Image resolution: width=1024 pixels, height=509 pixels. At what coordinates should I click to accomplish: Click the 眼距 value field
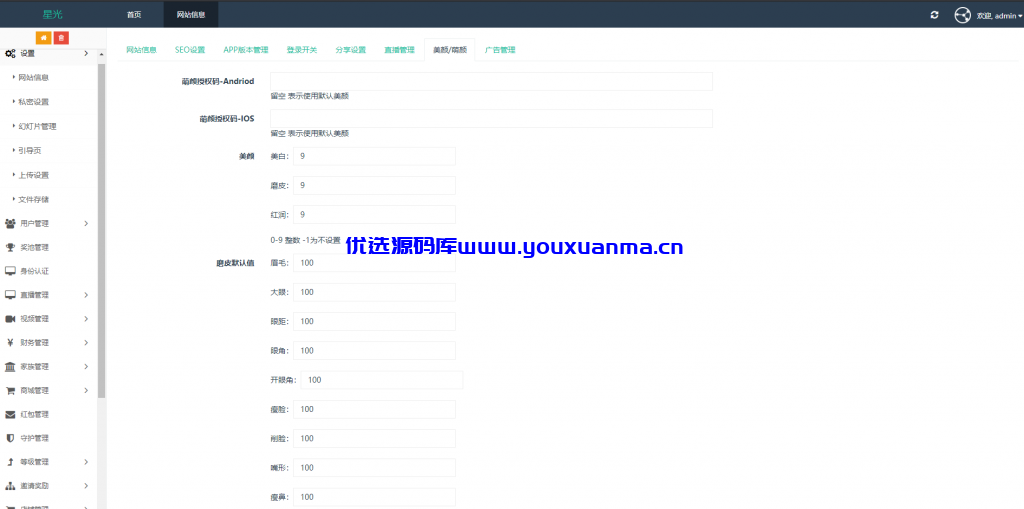tap(374, 321)
